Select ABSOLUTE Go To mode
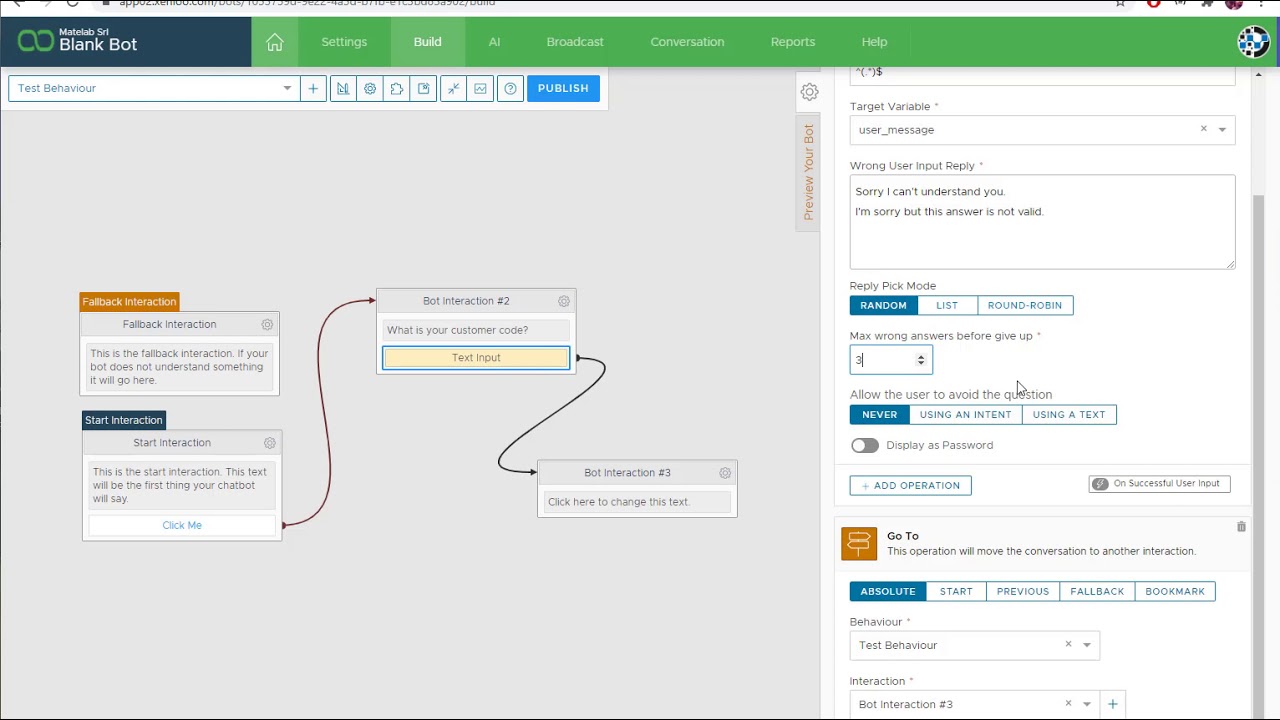1280x720 pixels. click(x=888, y=591)
